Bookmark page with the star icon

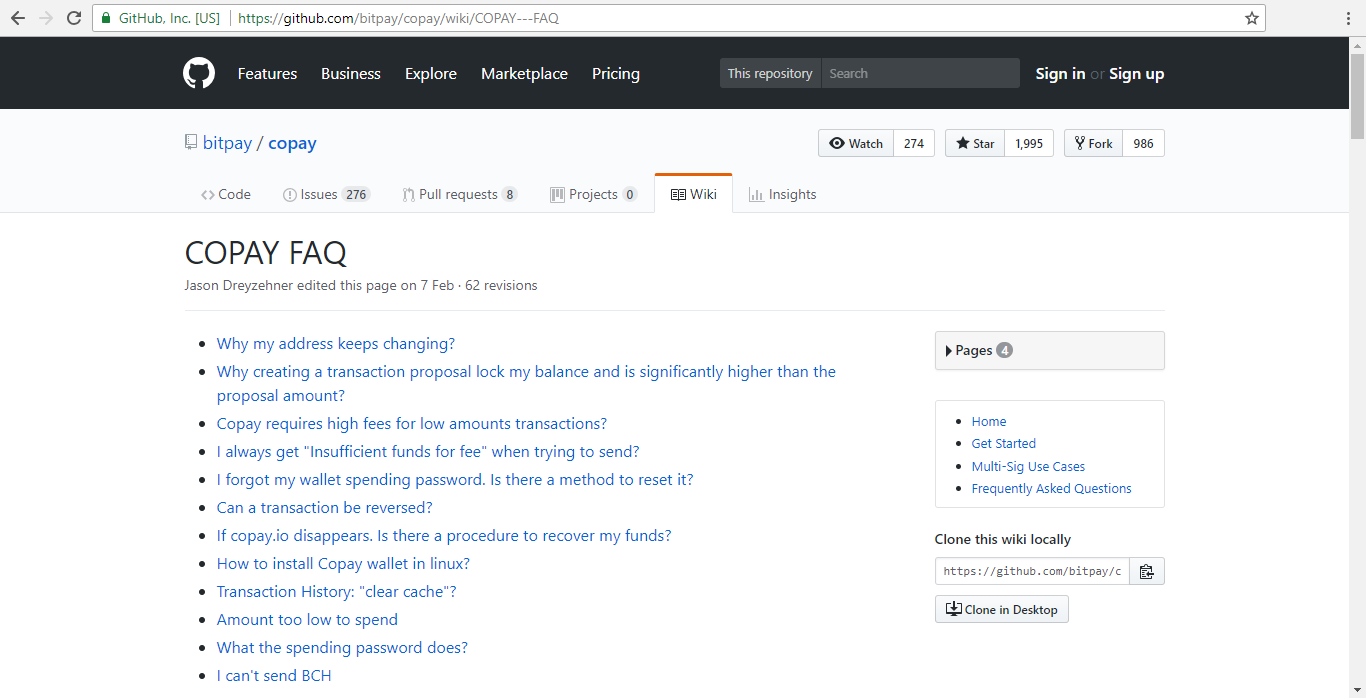click(x=1251, y=18)
